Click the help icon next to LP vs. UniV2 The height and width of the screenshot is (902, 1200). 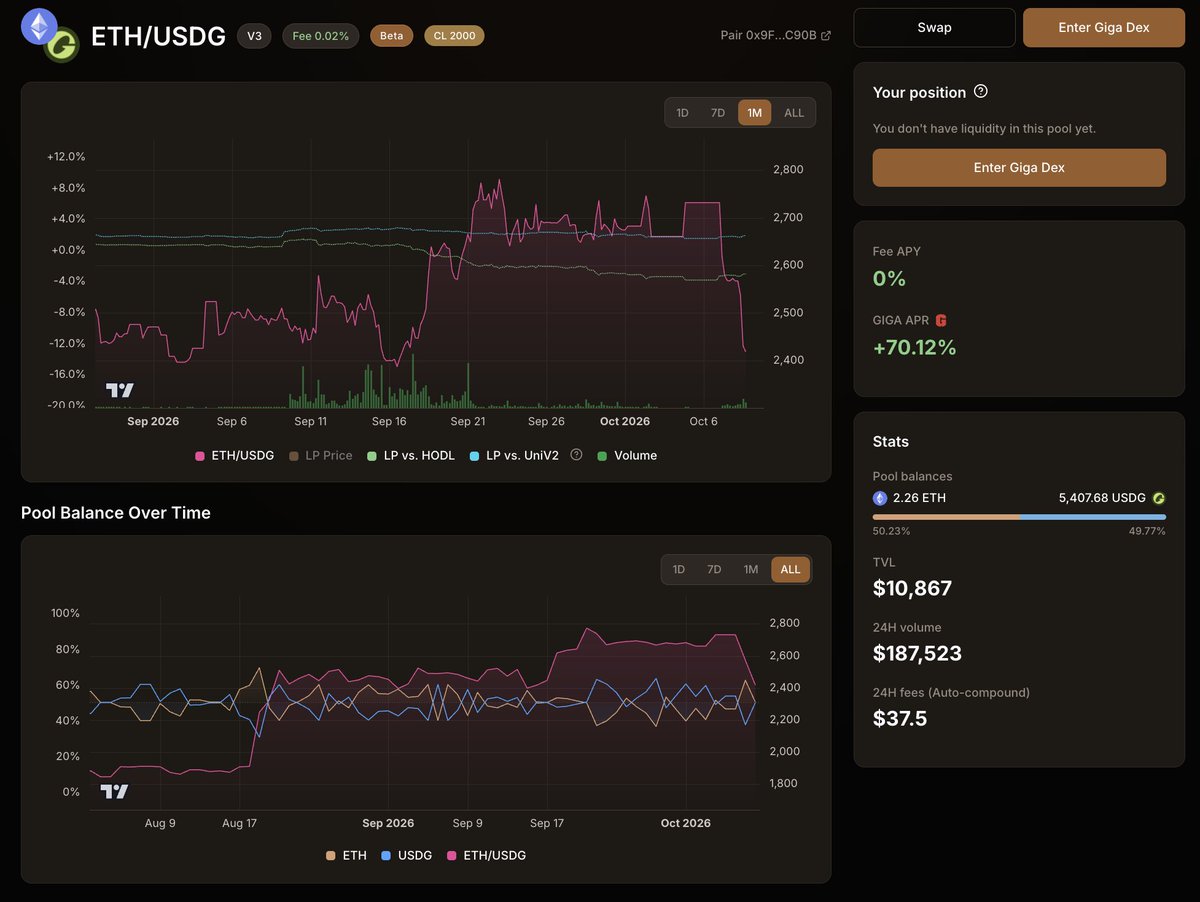(576, 454)
